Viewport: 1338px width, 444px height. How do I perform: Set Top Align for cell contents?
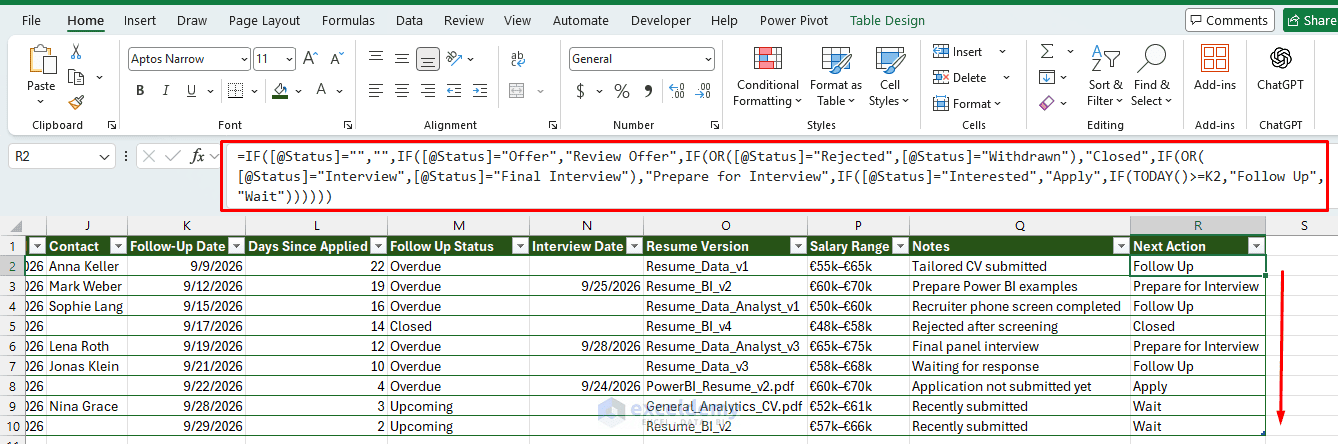378,59
